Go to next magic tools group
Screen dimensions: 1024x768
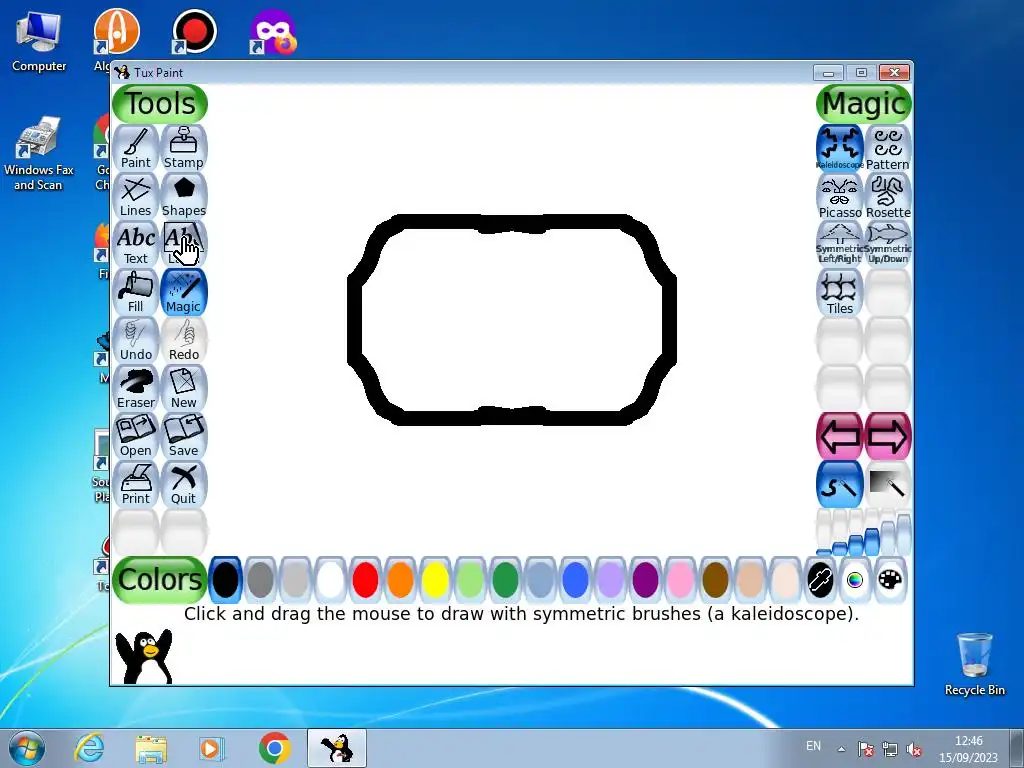(x=888, y=436)
